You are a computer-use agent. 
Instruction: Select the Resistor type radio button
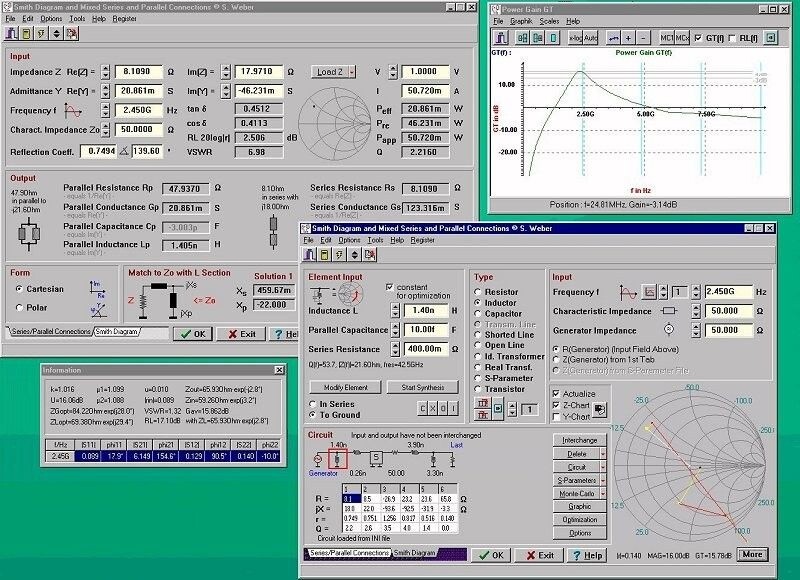tap(478, 292)
